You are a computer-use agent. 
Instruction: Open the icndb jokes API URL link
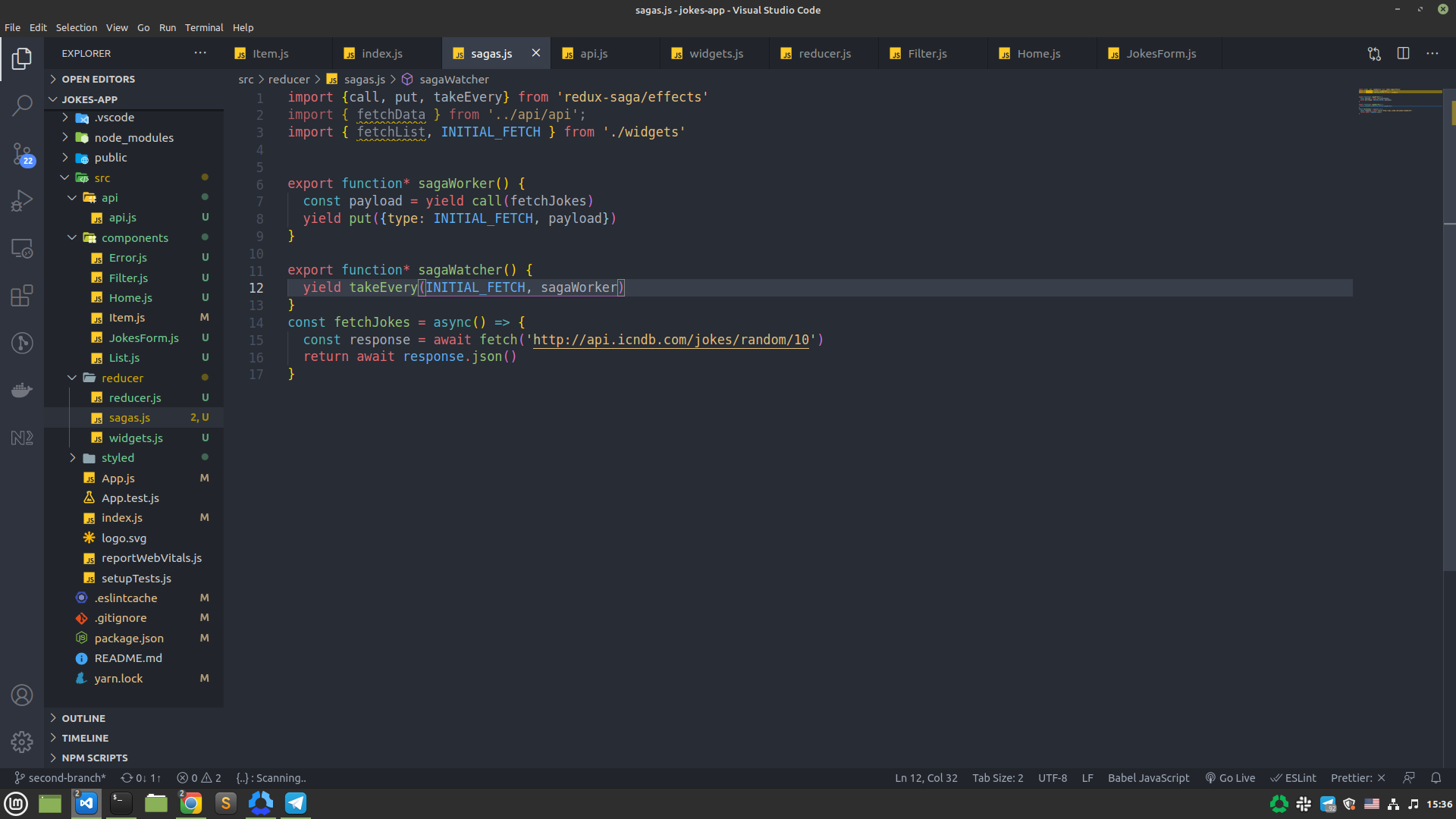[671, 340]
